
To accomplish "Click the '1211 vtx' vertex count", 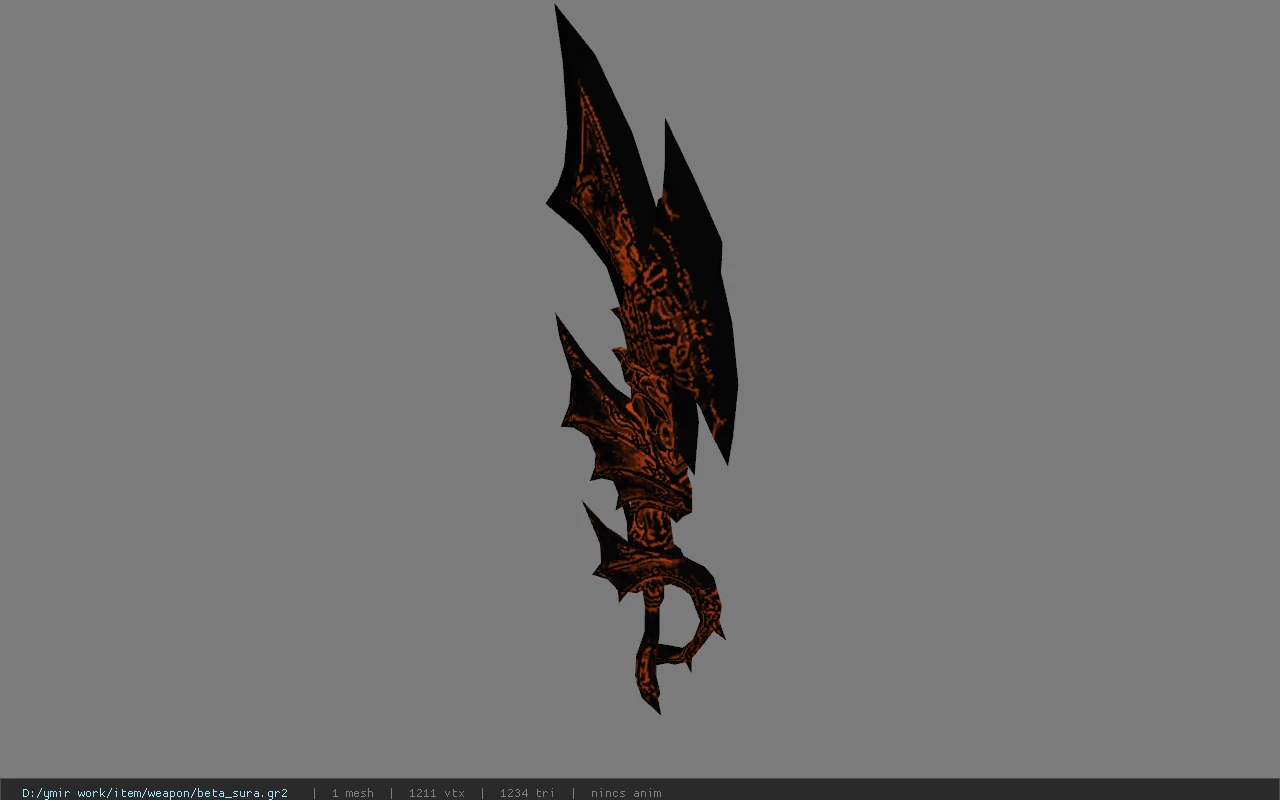I will click(x=436, y=793).
